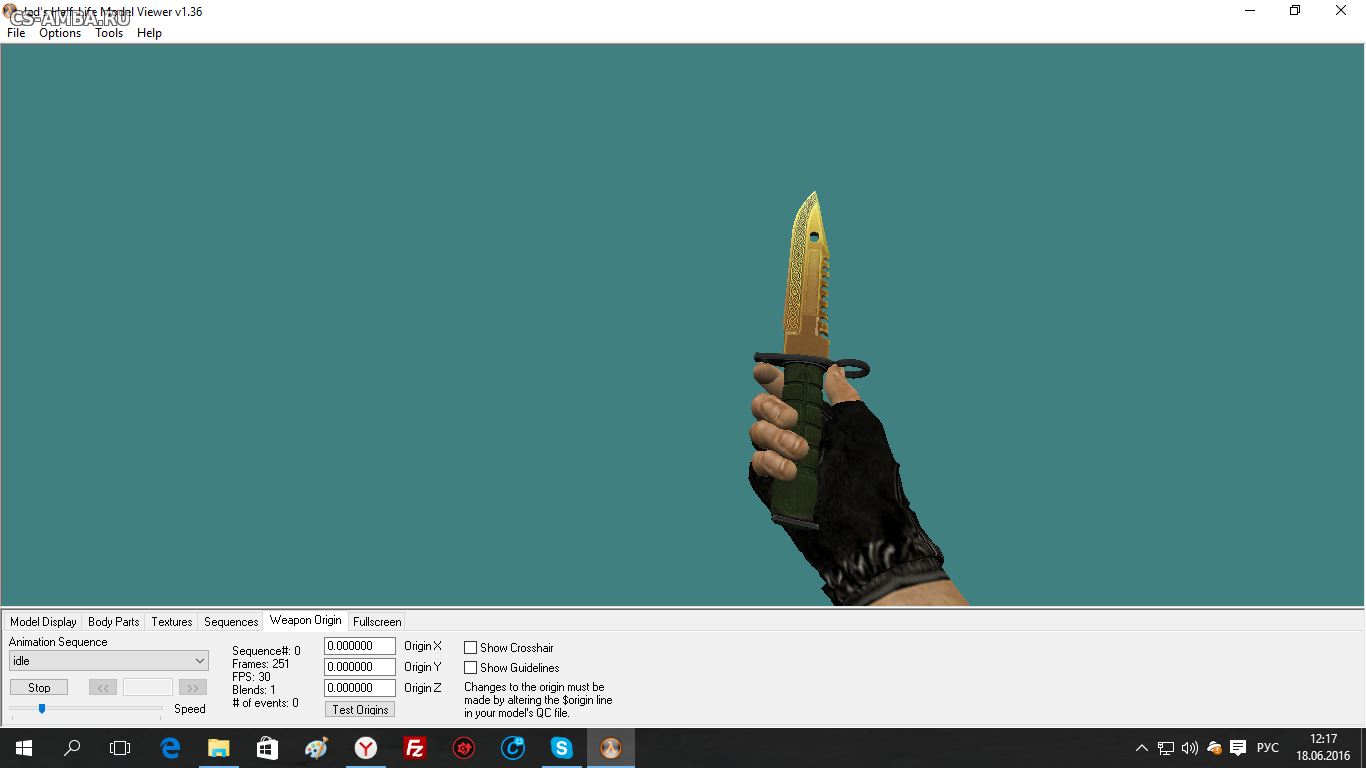
Task: Select the Weapon Origin tab
Action: point(305,620)
